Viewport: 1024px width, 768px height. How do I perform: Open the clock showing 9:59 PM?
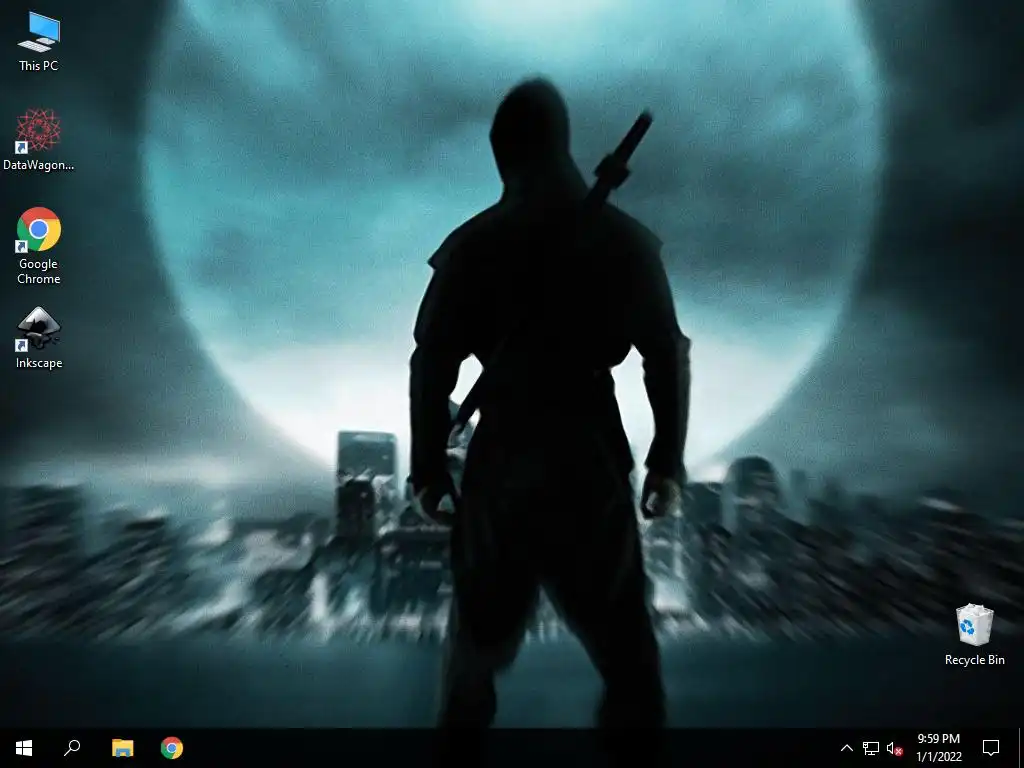click(938, 748)
